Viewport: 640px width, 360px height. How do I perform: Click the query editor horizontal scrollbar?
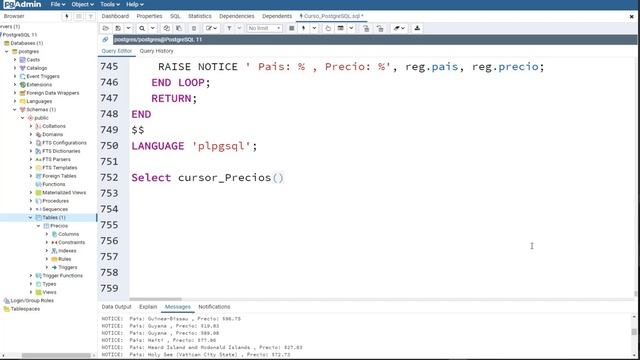[x=156, y=299]
